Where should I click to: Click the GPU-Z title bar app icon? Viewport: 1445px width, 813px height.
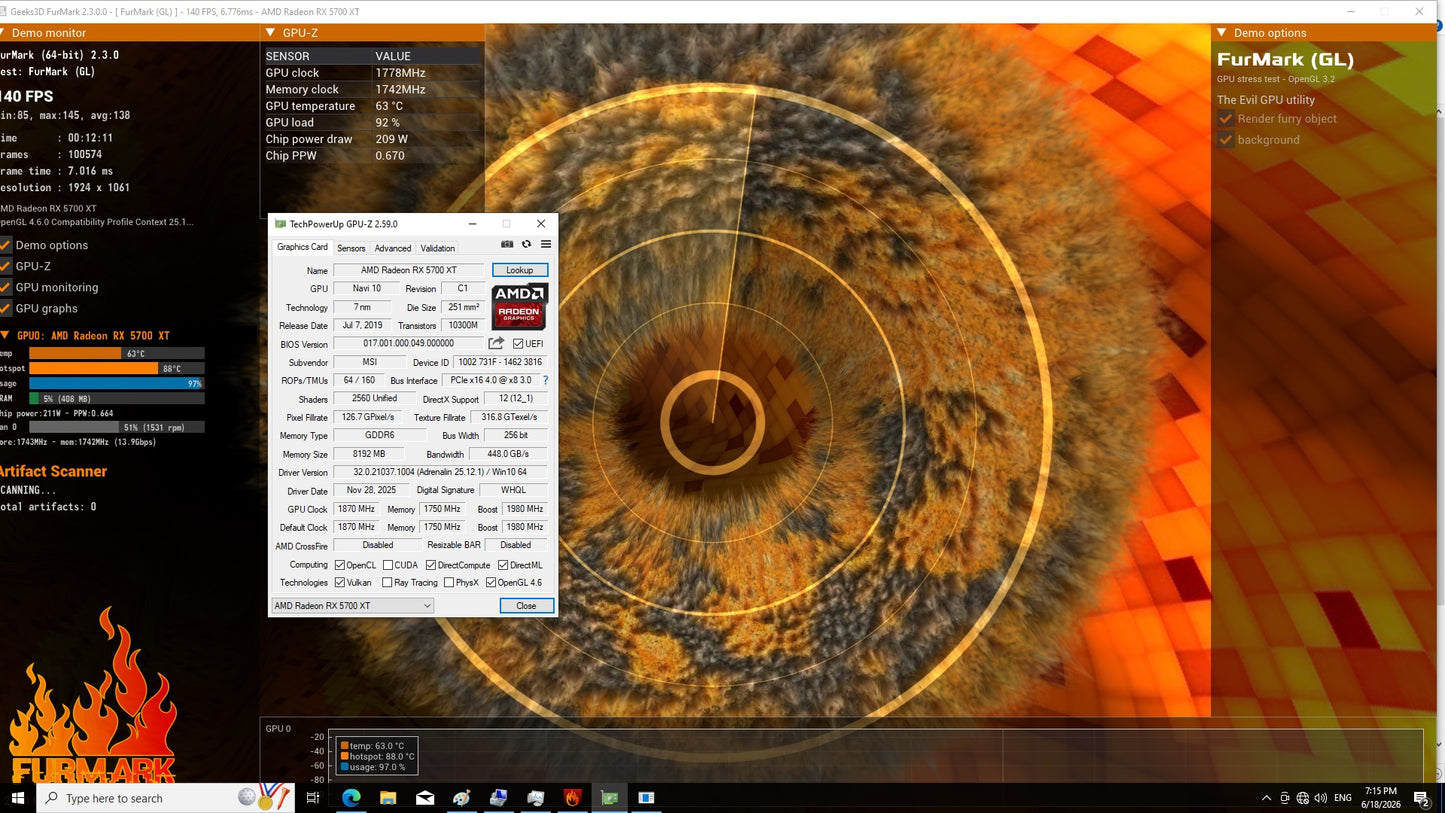coord(280,224)
